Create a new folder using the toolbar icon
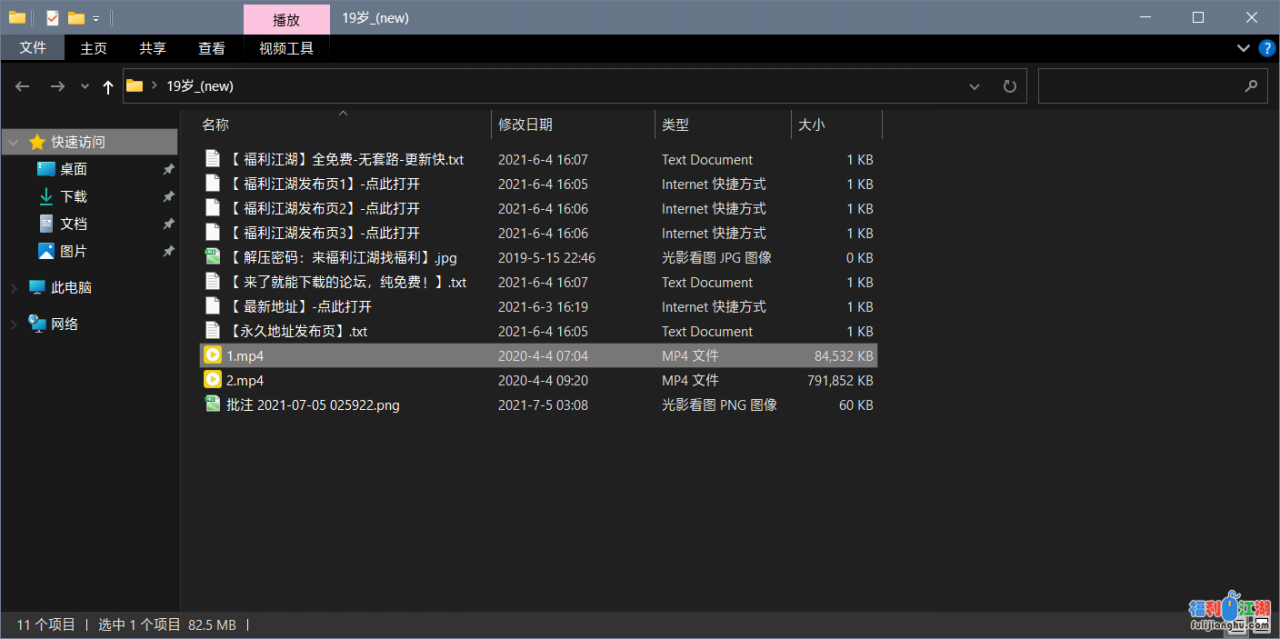1280x639 pixels. click(x=75, y=17)
